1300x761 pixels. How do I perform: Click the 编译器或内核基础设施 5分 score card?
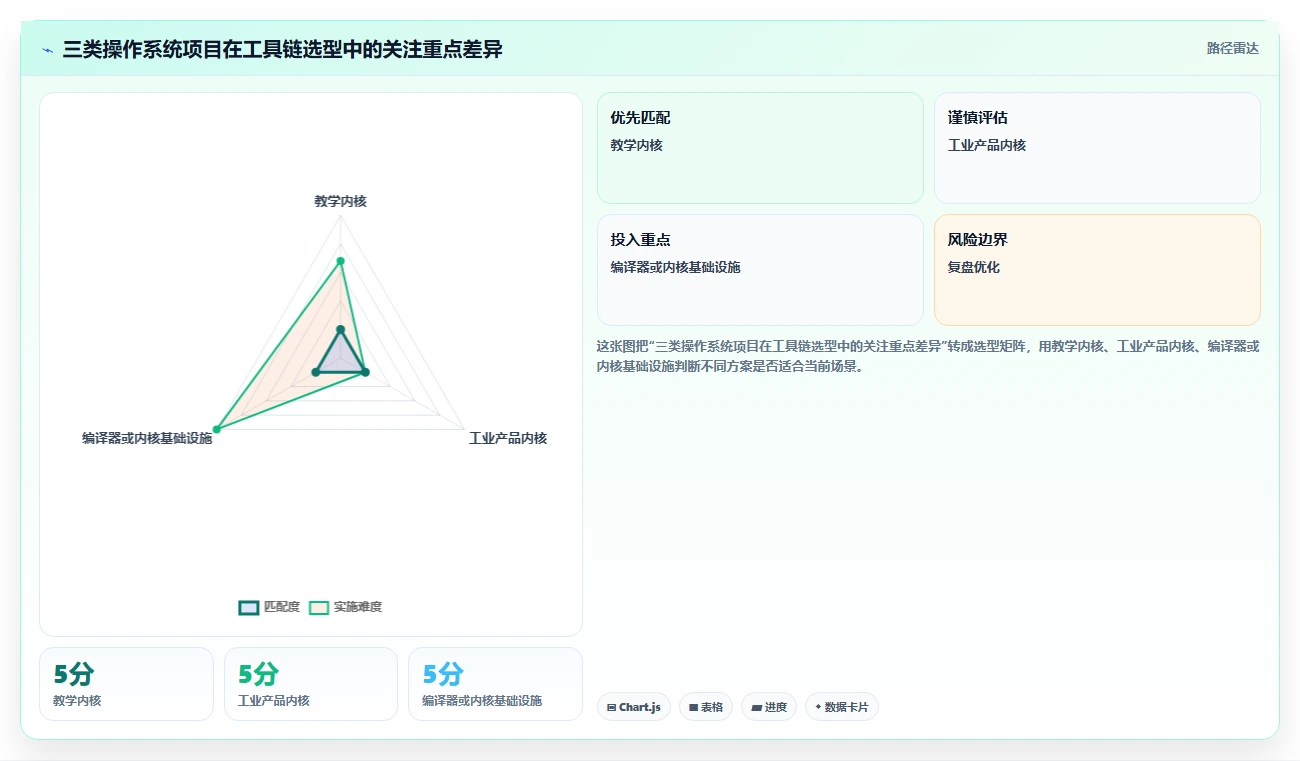click(x=495, y=684)
